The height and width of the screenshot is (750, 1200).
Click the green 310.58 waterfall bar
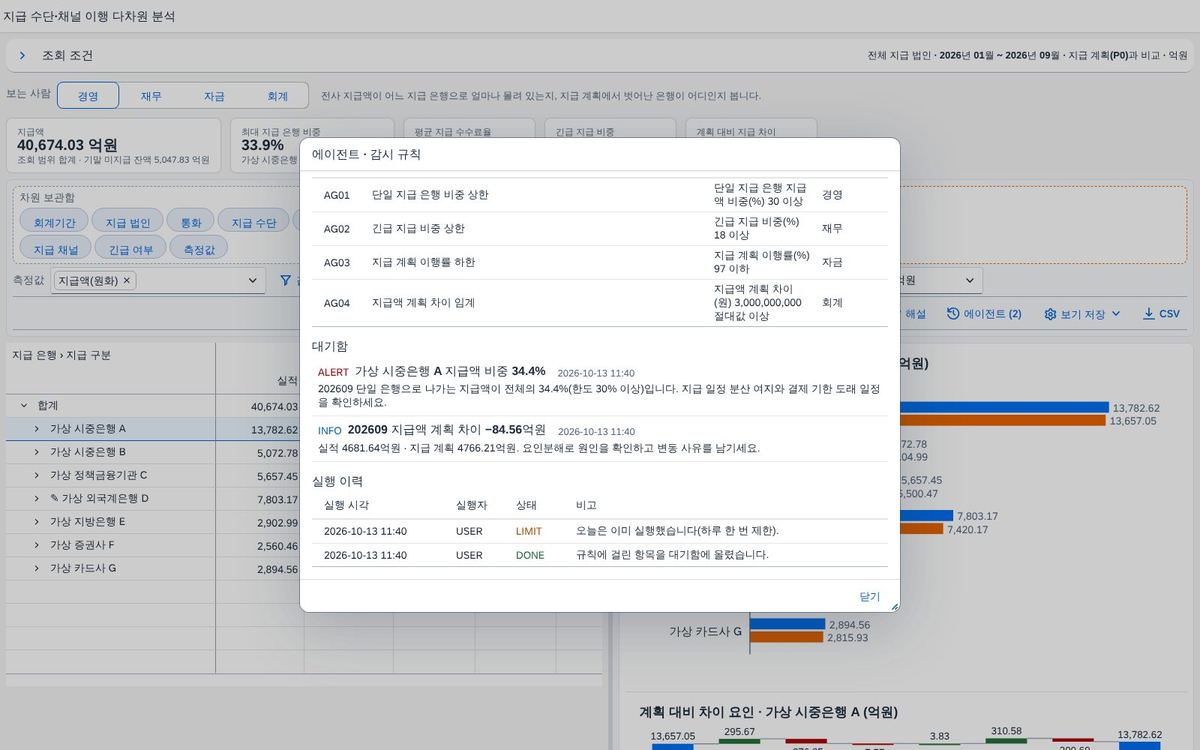1007,740
